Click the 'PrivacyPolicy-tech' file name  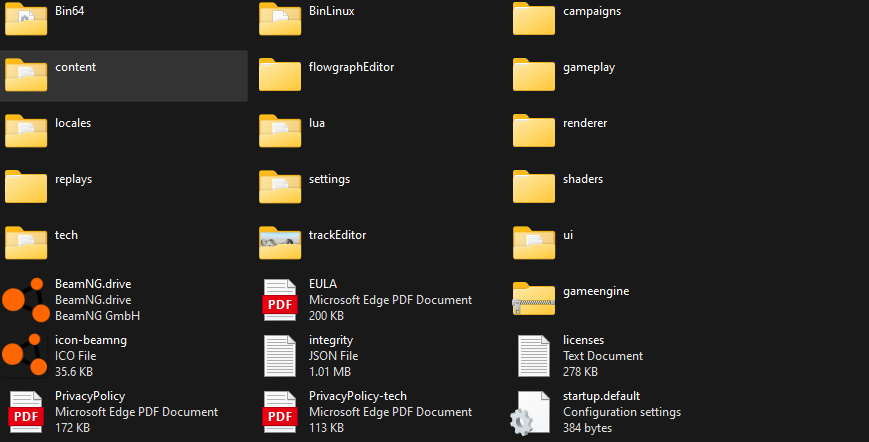[x=357, y=396]
